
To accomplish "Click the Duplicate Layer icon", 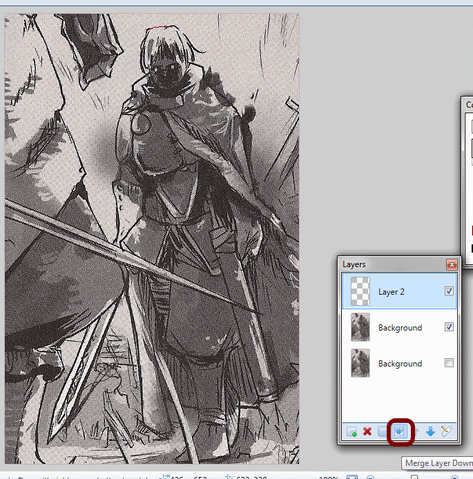I will 382,432.
